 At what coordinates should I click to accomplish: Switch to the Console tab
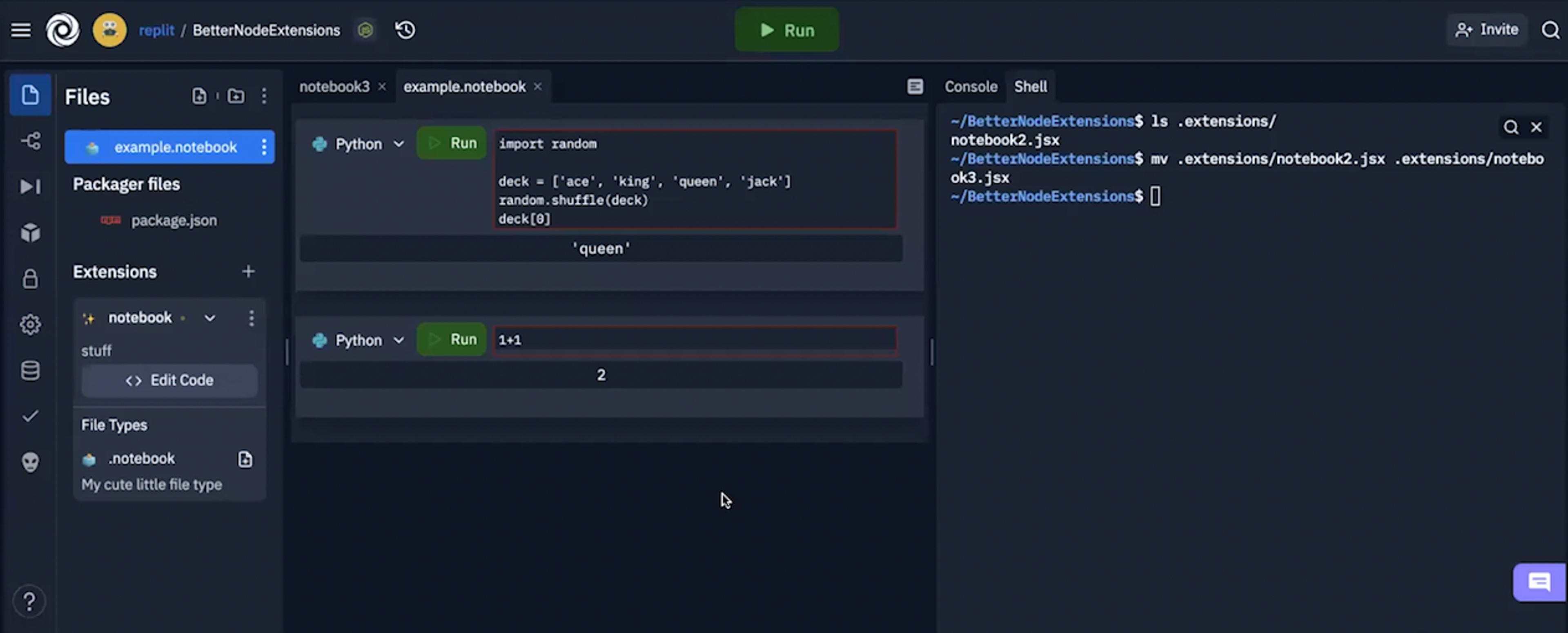tap(971, 87)
